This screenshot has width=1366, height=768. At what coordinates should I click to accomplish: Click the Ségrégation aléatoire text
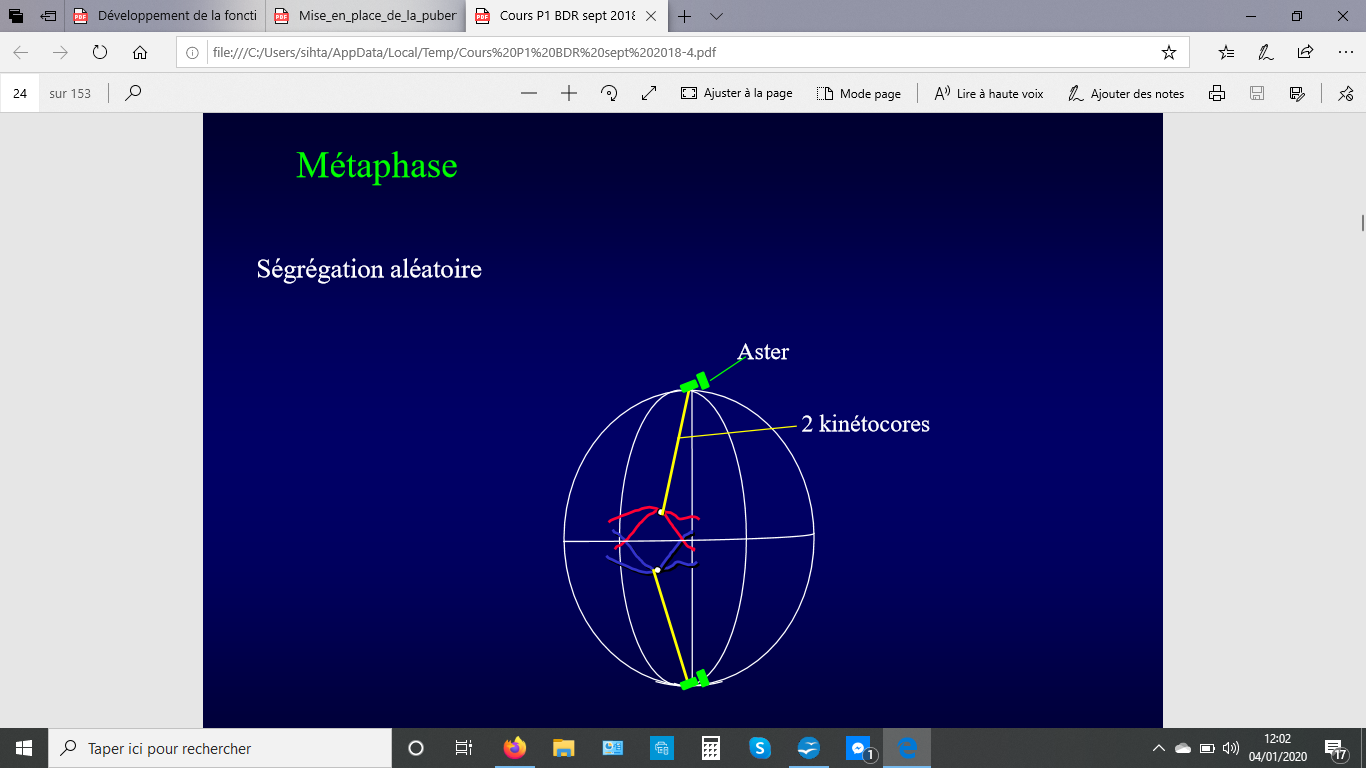click(x=369, y=269)
